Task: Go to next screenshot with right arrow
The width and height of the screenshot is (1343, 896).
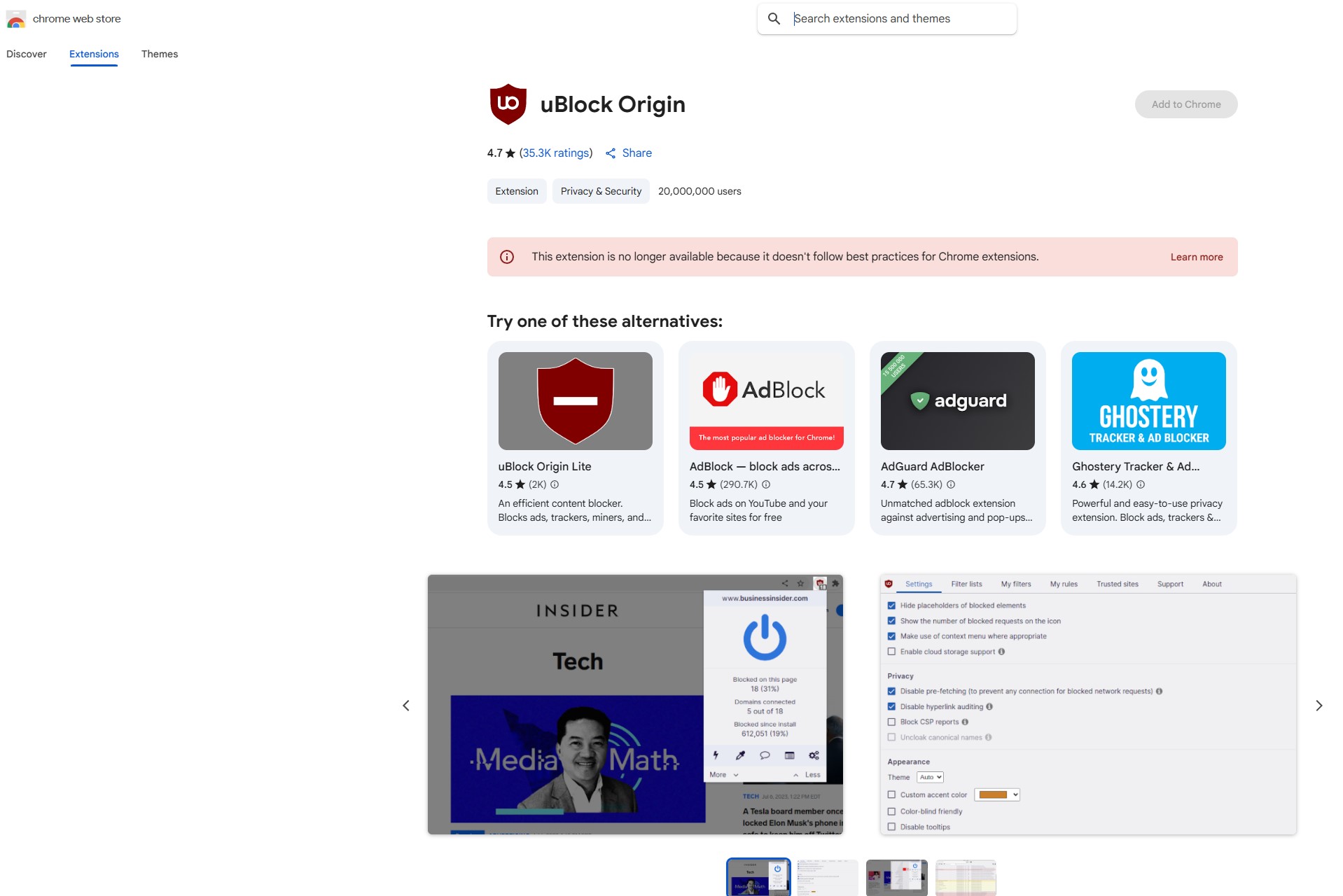Action: (1318, 706)
